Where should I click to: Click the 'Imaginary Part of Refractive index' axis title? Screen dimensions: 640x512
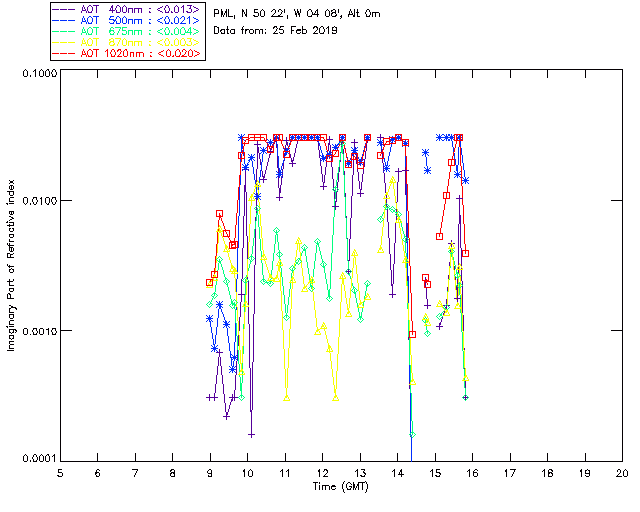coord(11,265)
